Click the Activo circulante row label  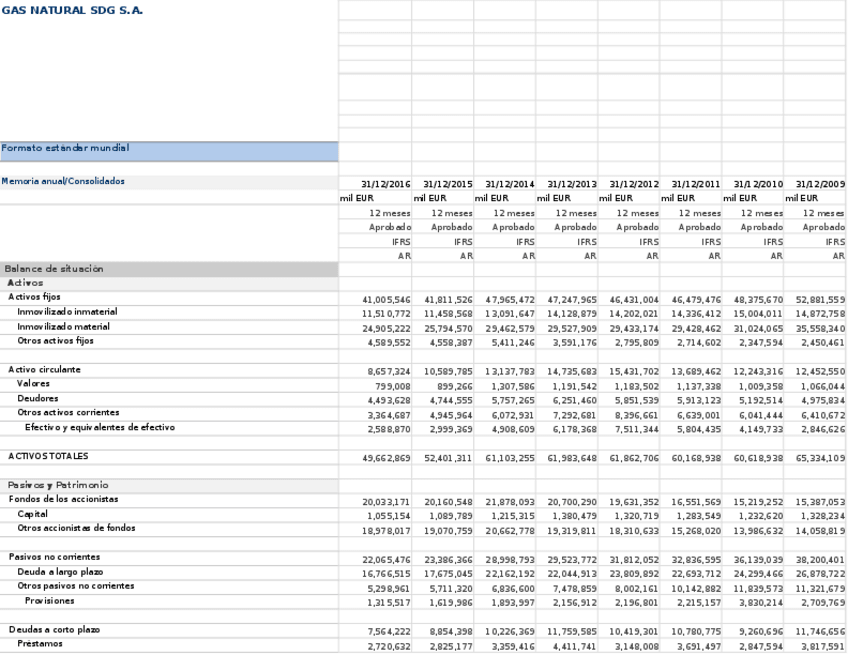click(44, 369)
